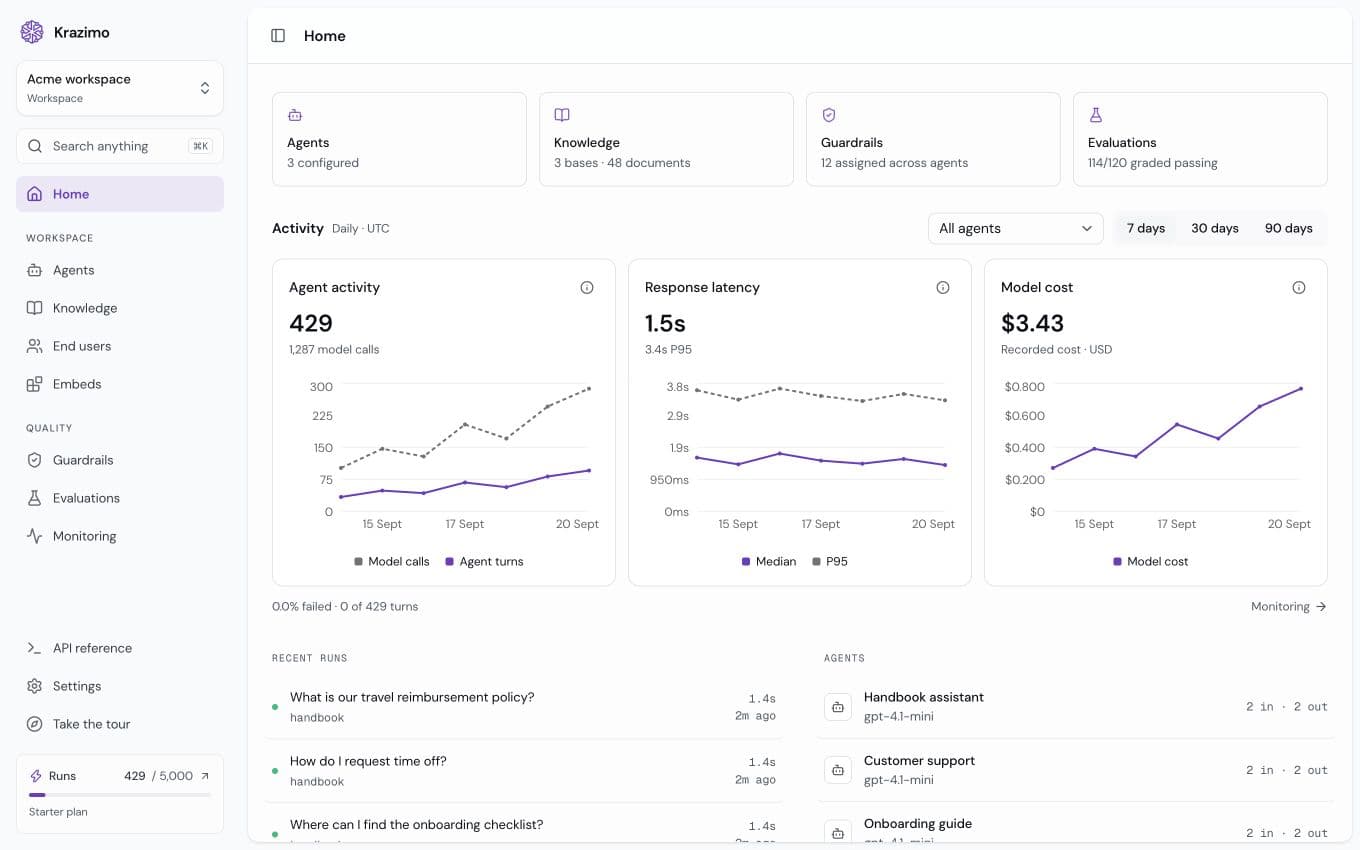Screen dimensions: 1360x850
Task: Click the Agents robot icon in sidebar
Action: 35,270
